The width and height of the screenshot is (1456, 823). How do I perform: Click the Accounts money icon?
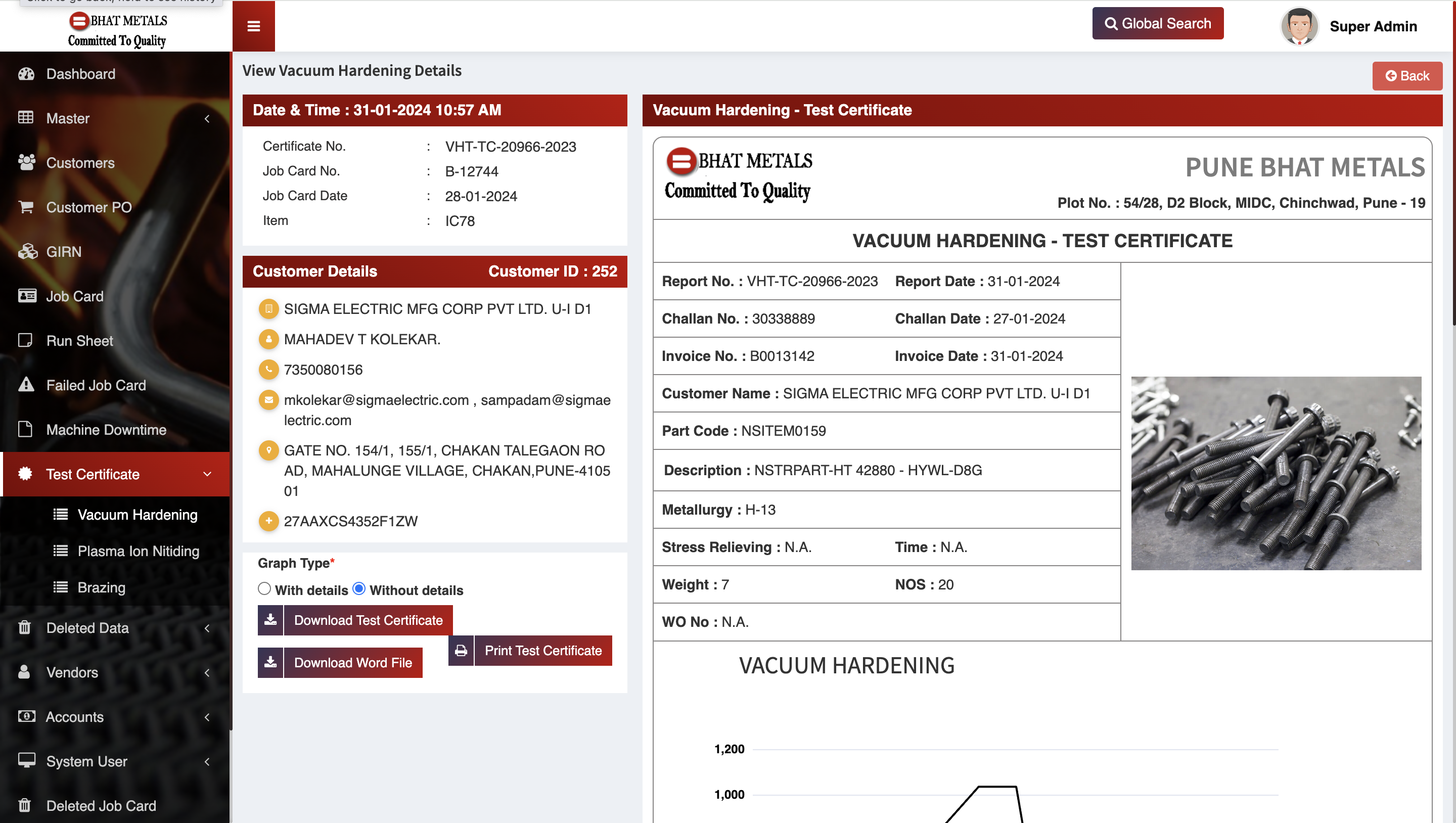pos(27,716)
